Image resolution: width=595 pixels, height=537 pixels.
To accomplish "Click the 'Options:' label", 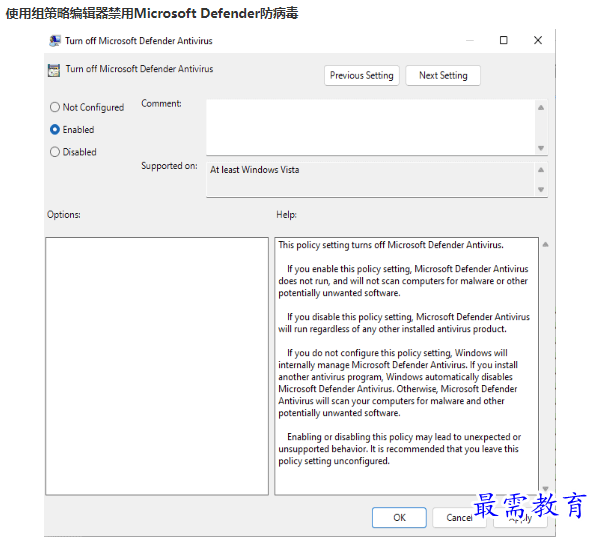I will (64, 215).
